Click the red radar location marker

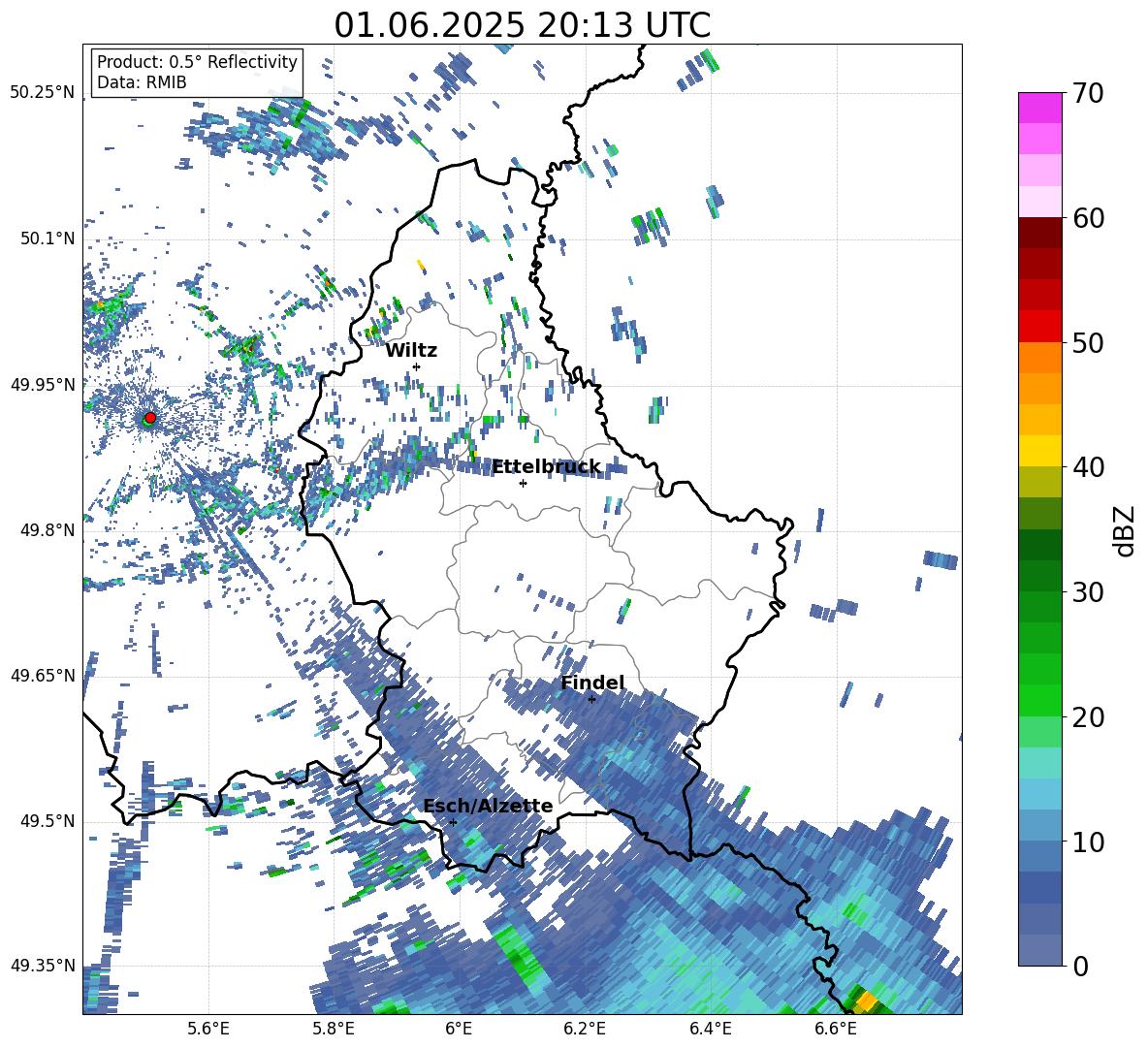point(150,417)
